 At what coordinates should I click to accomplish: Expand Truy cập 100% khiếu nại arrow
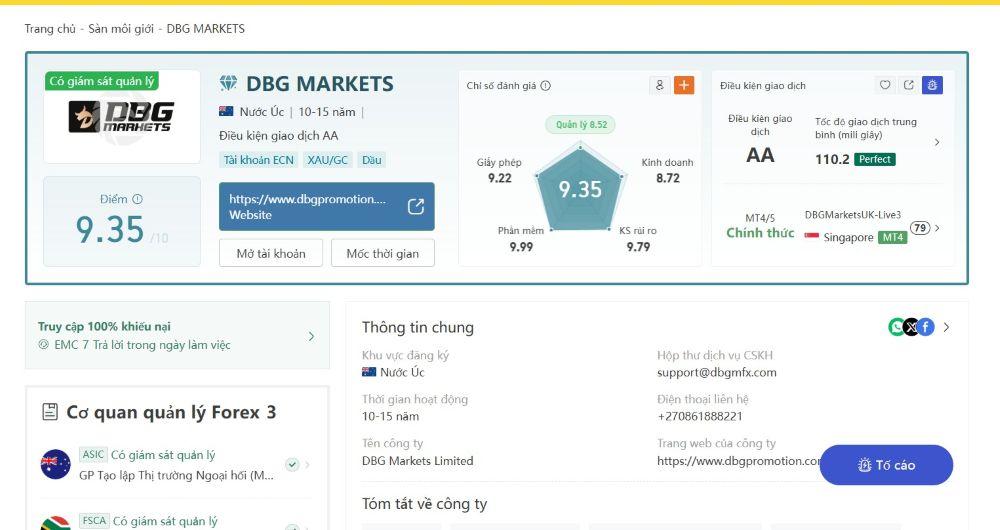click(x=311, y=336)
